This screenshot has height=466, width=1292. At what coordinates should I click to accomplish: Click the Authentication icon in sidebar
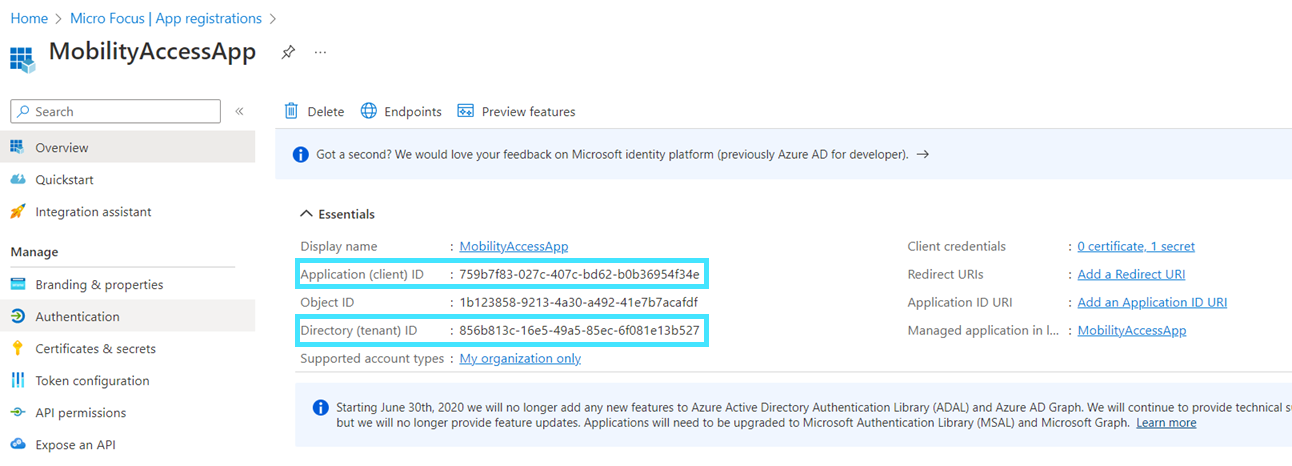(x=17, y=316)
